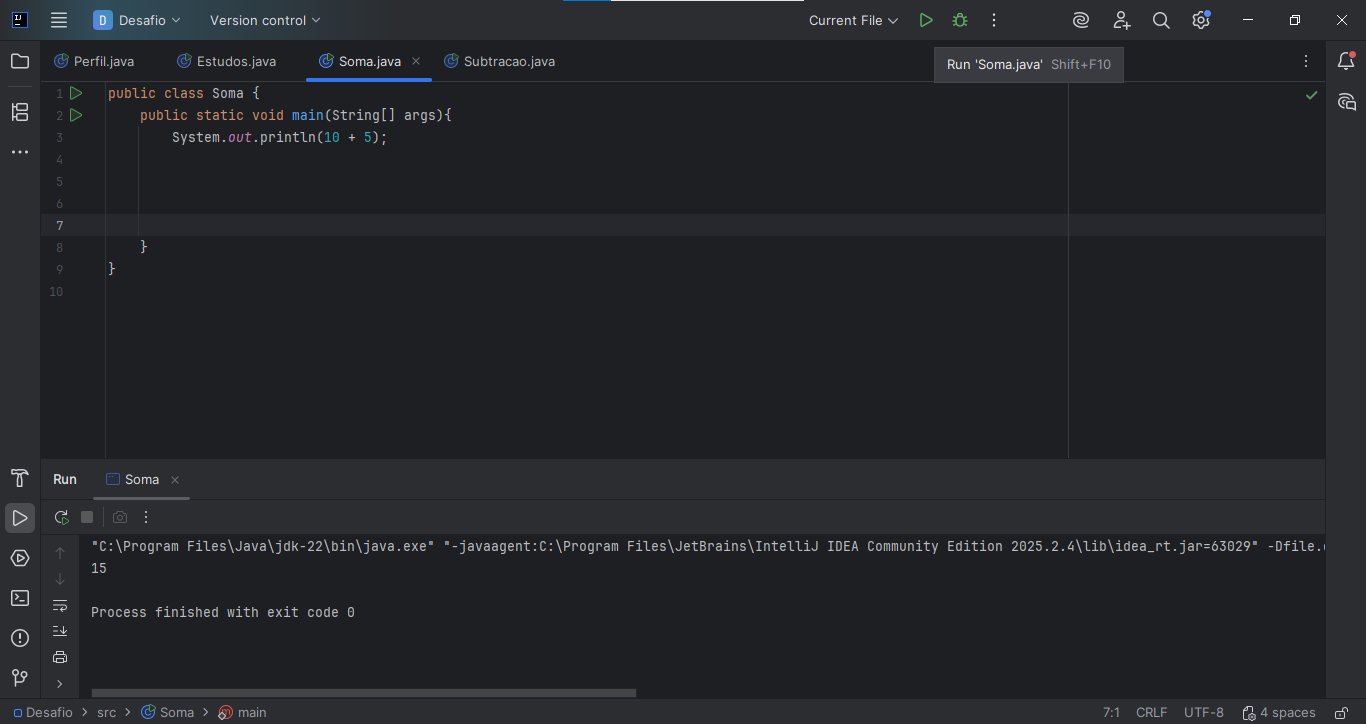Toggle soft-wrap in the Run console
Screen dimensions: 1366x724
click(60, 606)
